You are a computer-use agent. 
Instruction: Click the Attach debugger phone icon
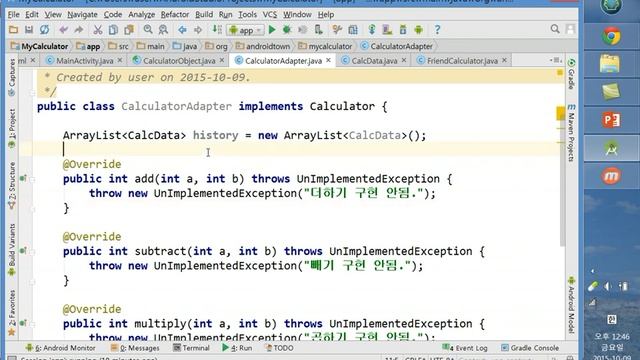point(318,30)
